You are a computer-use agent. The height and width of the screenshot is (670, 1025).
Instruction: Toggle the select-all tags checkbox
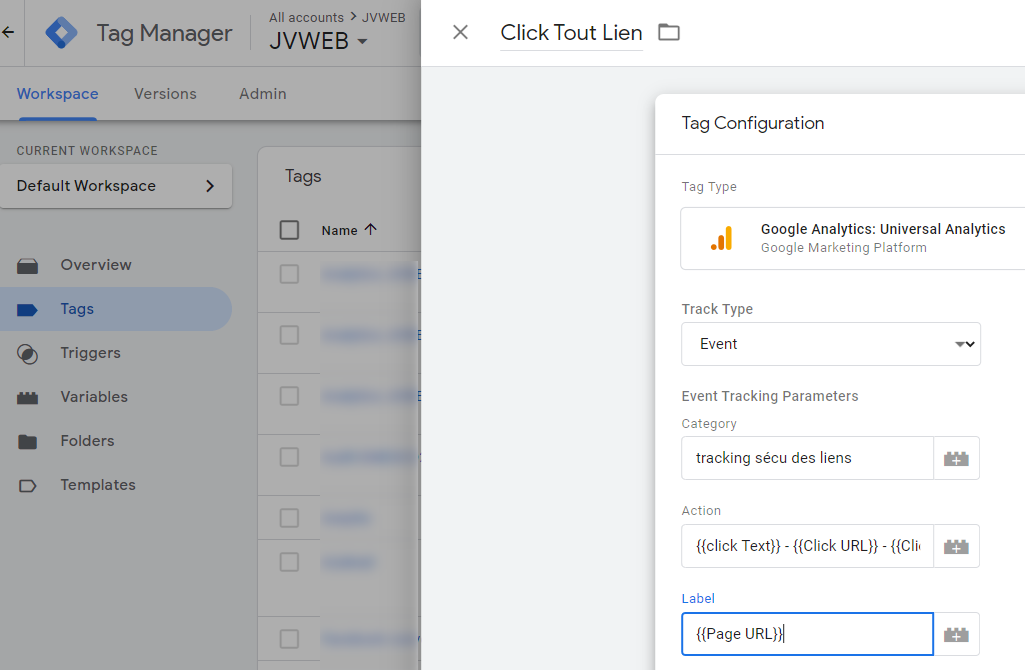pos(289,230)
